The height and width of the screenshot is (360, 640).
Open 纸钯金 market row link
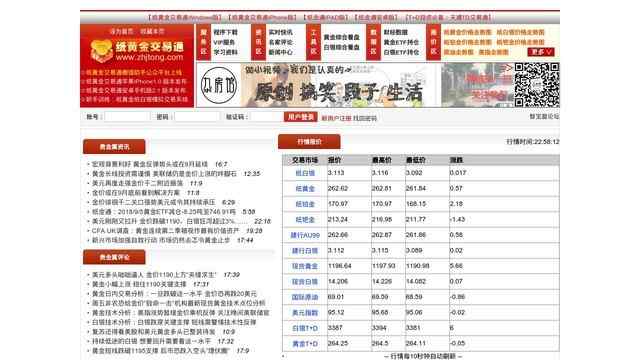(305, 220)
